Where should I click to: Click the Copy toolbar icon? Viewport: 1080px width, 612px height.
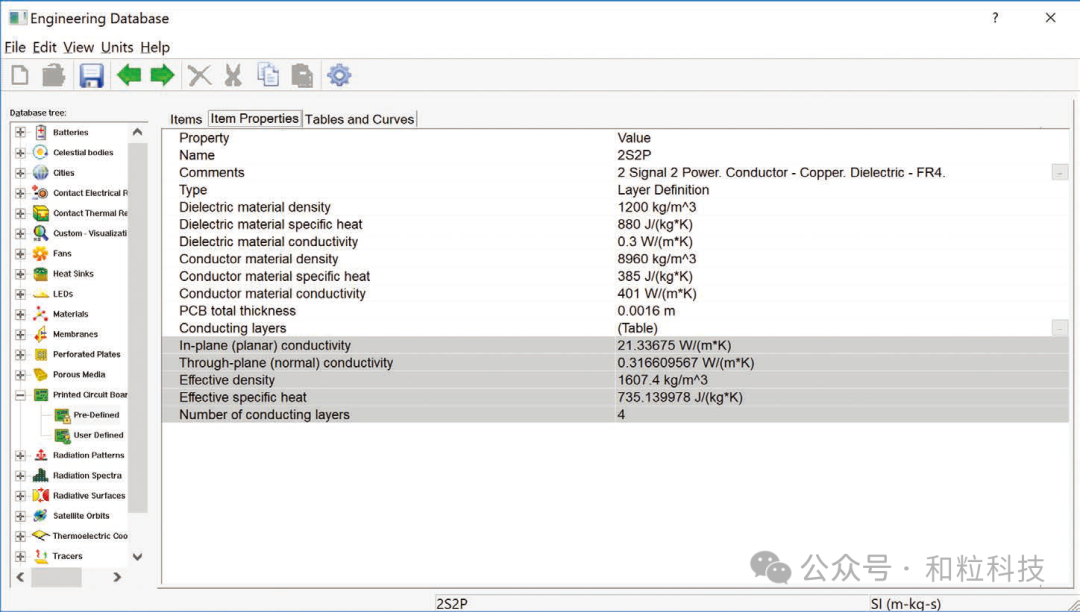point(268,75)
